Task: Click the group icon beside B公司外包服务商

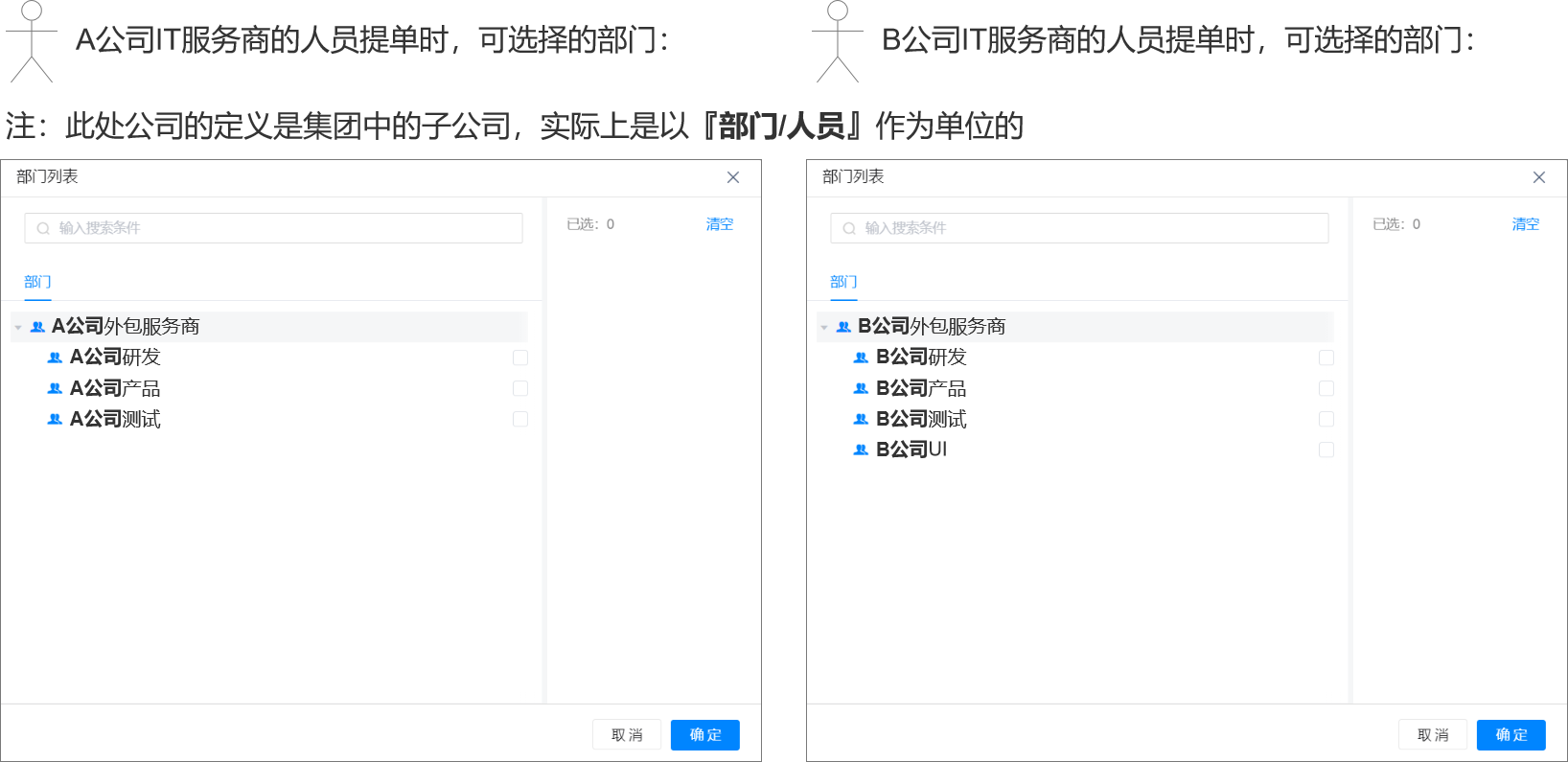Action: [843, 327]
